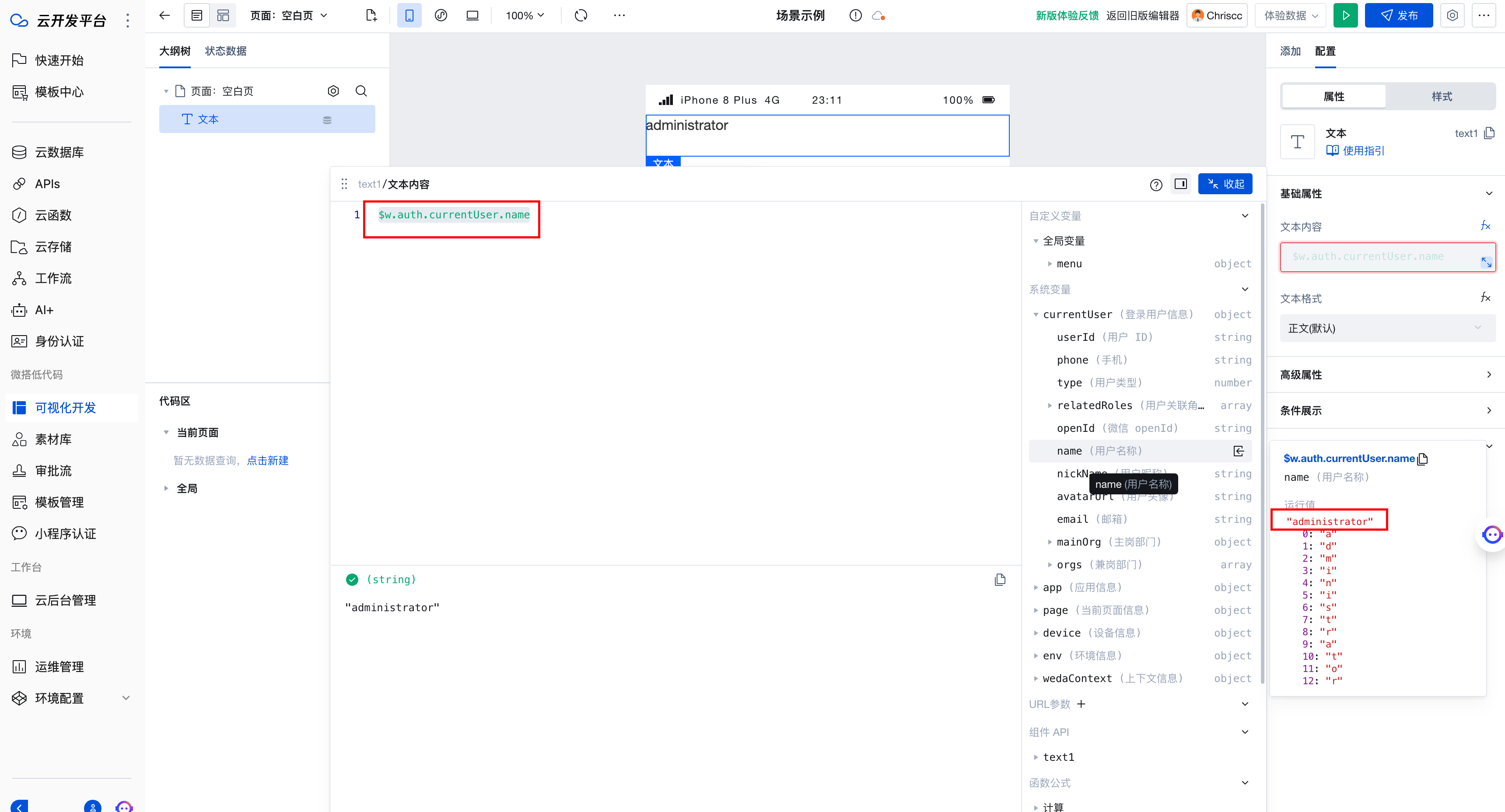Copy the evaluated string result
Screen dimensions: 1505x812
tap(1000, 580)
